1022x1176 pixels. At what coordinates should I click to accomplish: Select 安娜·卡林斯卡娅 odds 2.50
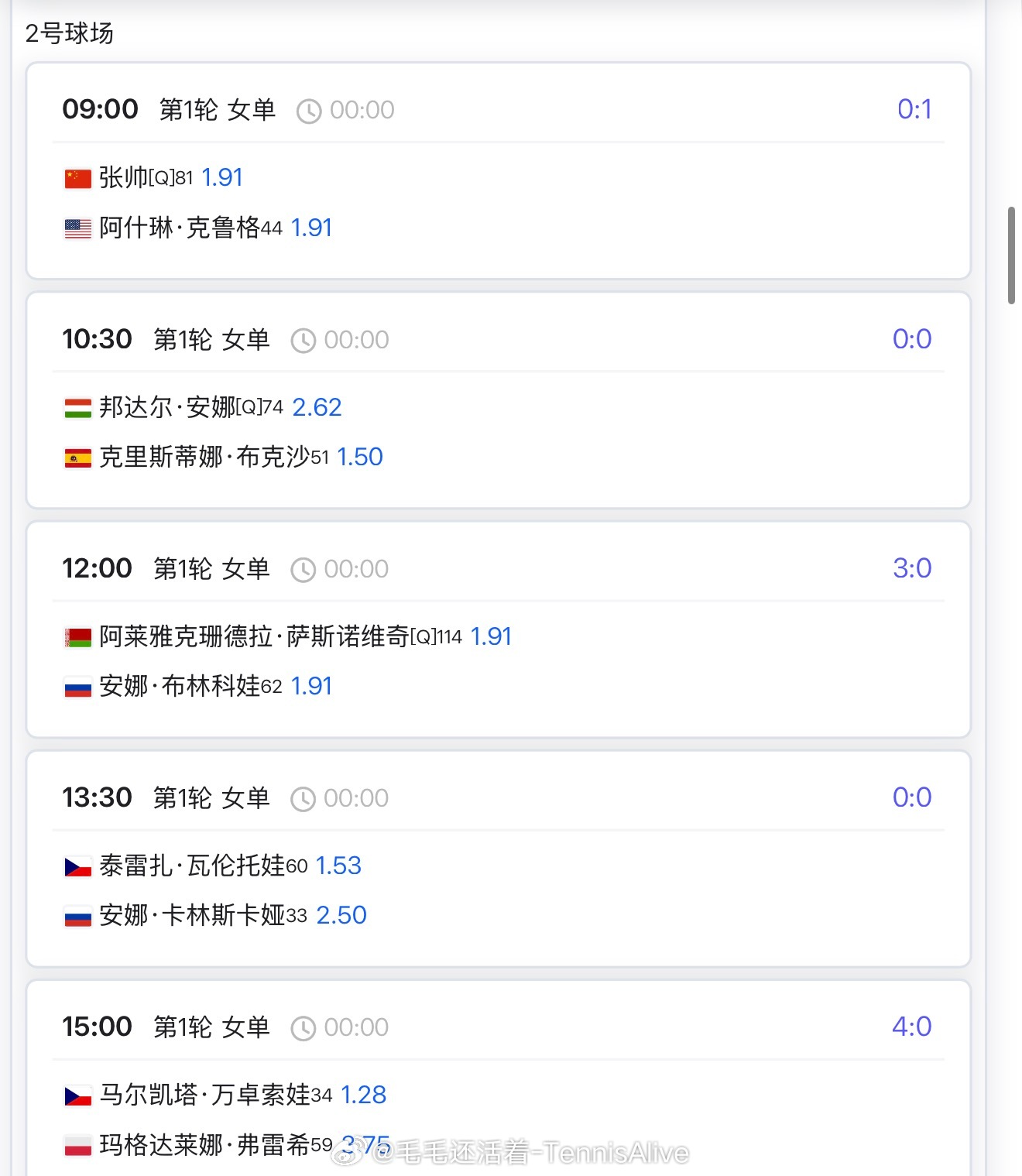click(x=341, y=915)
